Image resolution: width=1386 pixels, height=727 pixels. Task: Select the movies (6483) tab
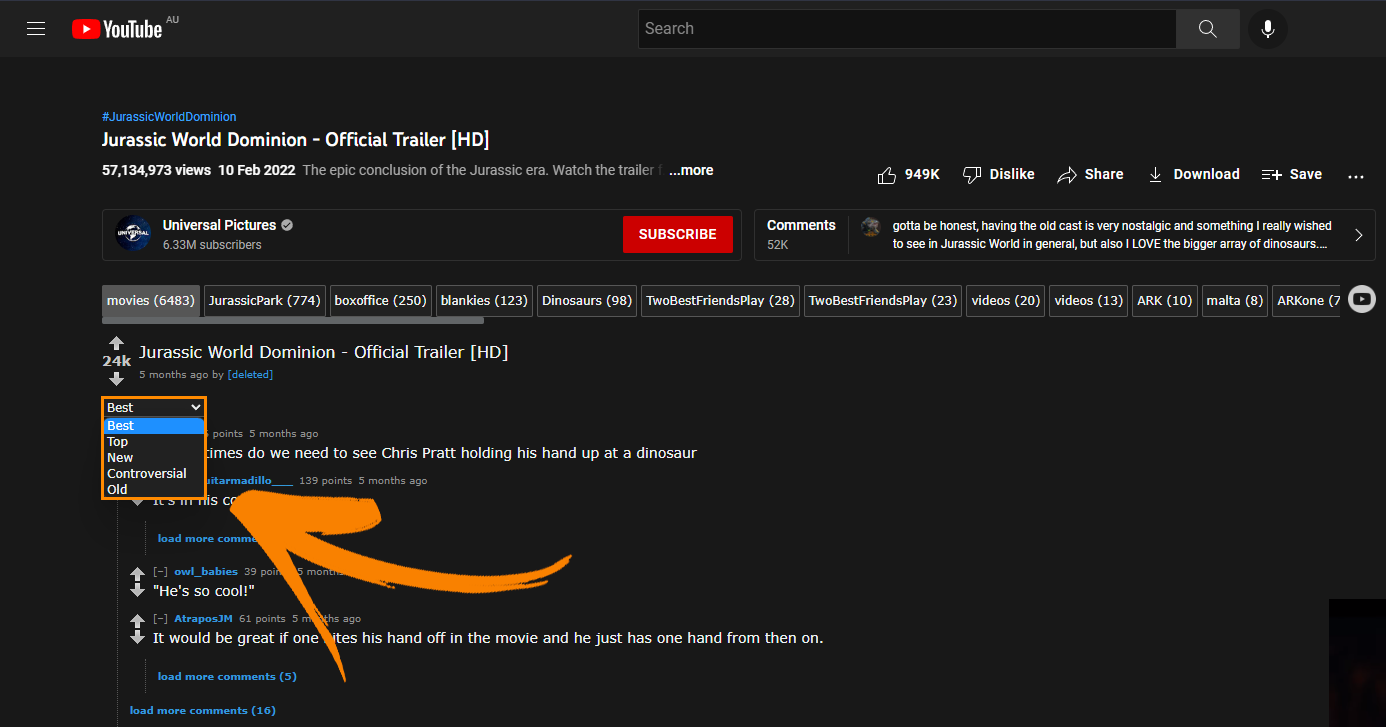151,301
